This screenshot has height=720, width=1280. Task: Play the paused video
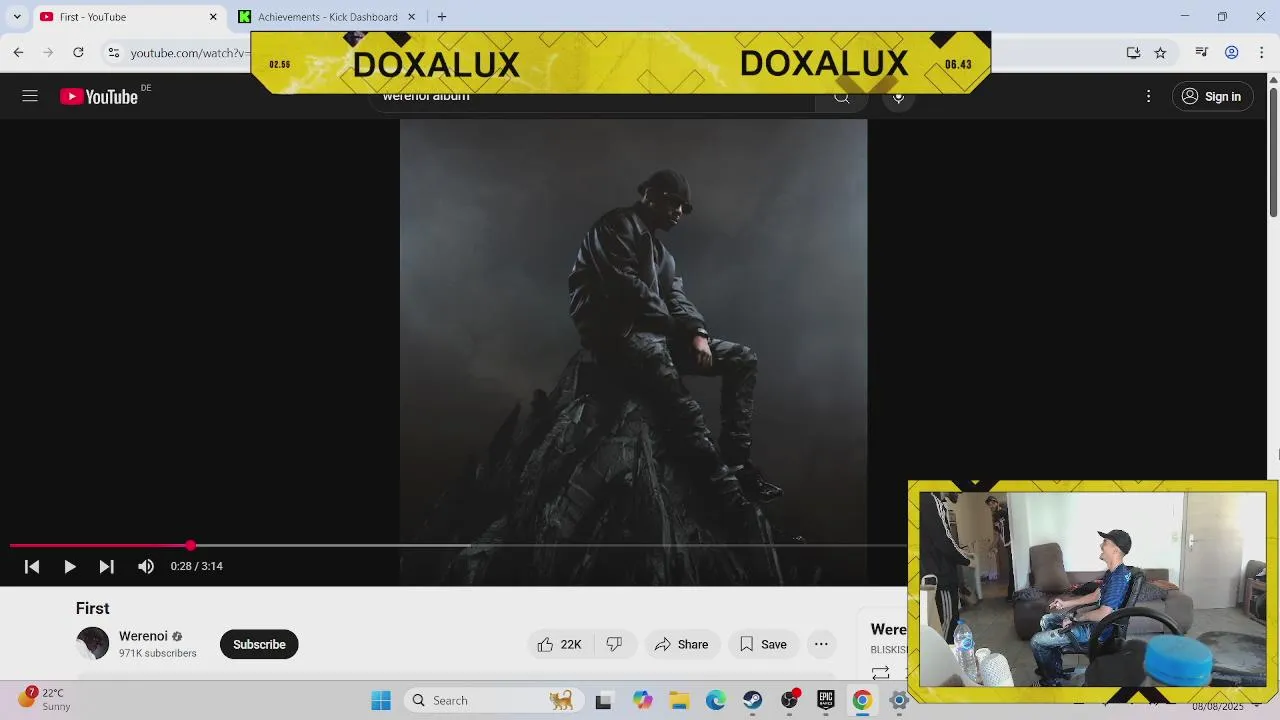tap(69, 566)
